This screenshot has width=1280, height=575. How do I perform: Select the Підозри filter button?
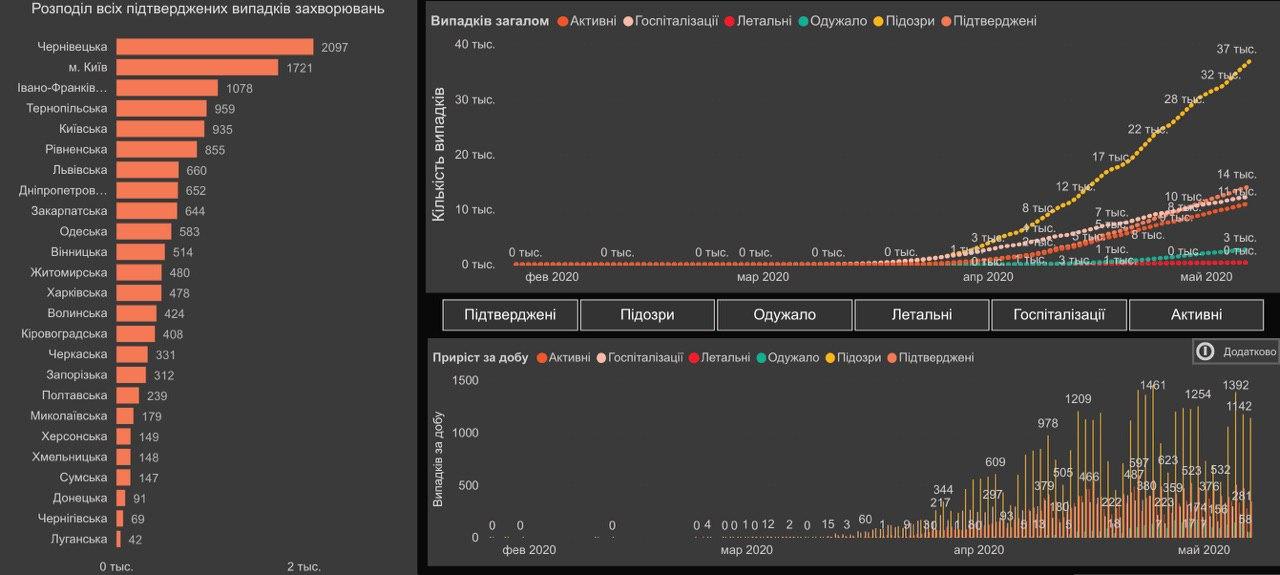[x=647, y=315]
